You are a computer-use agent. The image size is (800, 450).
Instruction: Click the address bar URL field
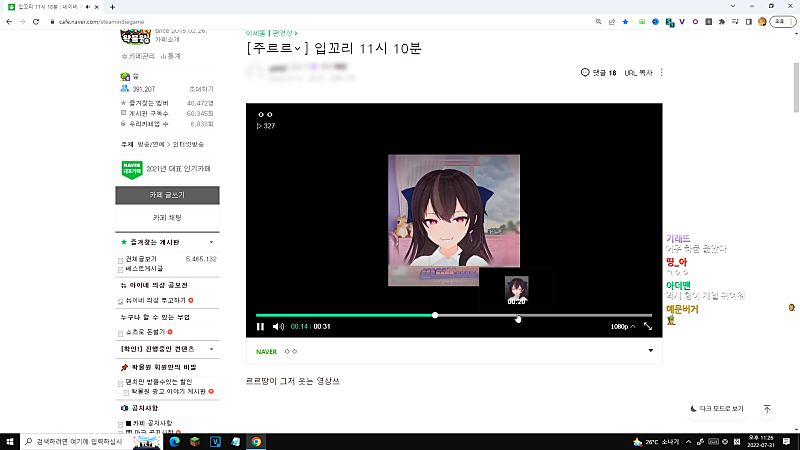pos(321,22)
